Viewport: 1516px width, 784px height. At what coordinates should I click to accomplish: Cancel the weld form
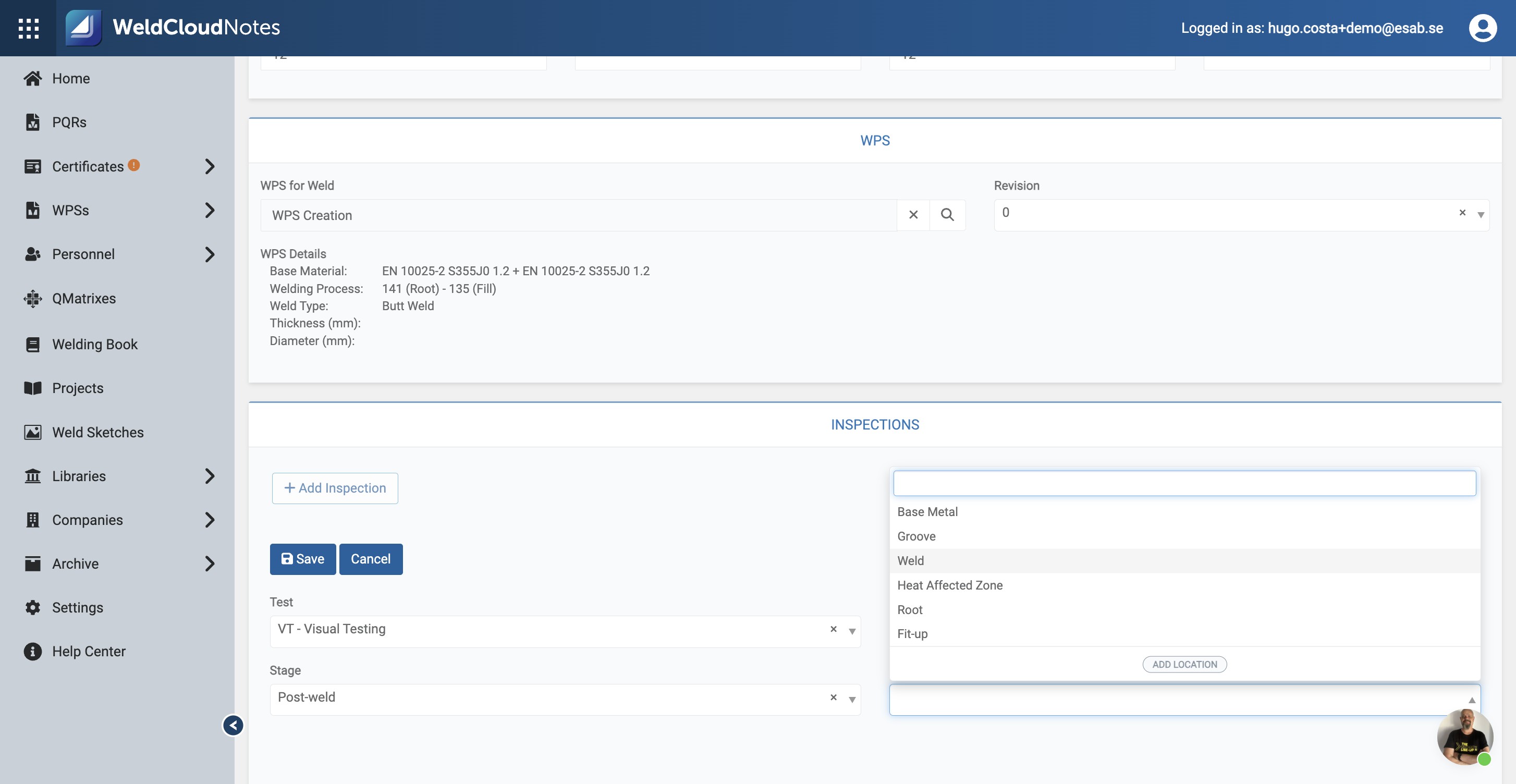coord(371,559)
